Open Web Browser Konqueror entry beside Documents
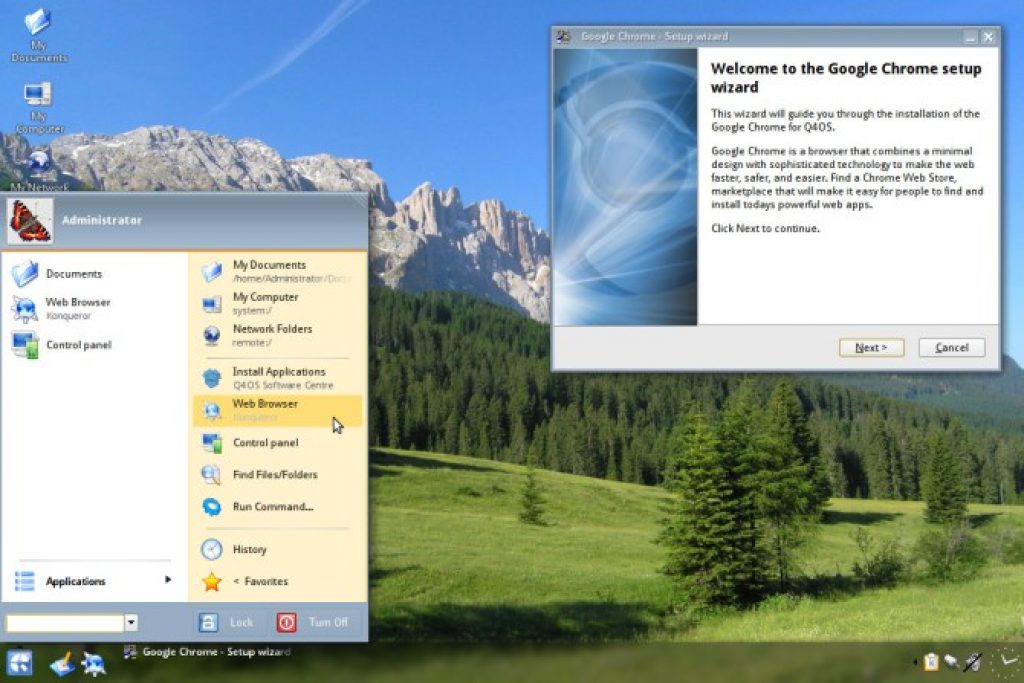Image resolution: width=1024 pixels, height=683 pixels. coord(93,309)
